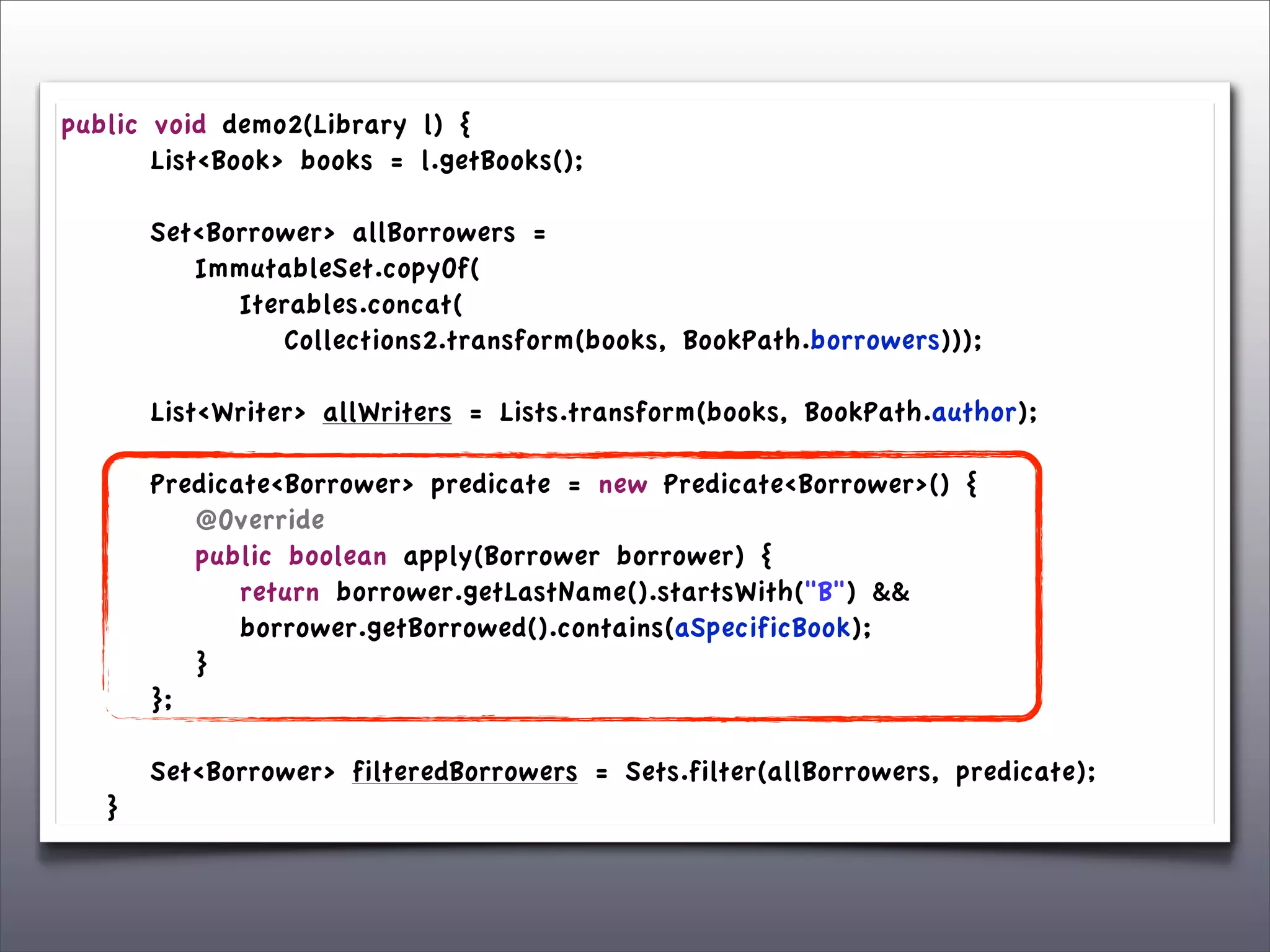Click the keyword return
Screen dimensions: 1270x952
(x=280, y=592)
